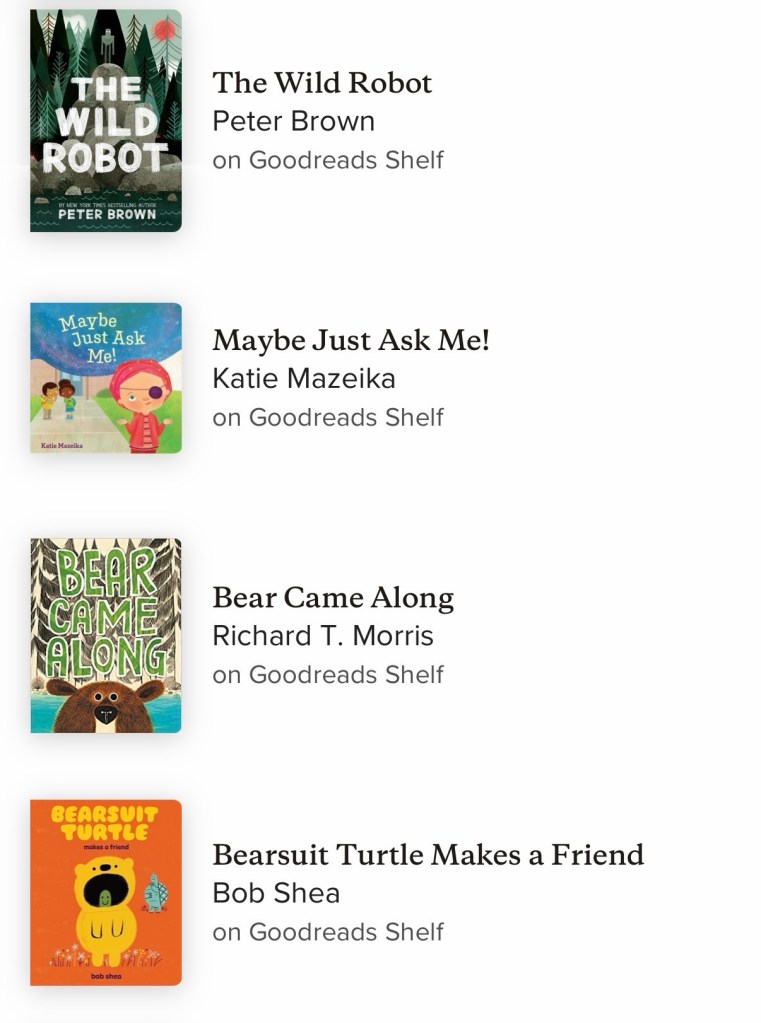Open The Wild Robot book cover

click(x=106, y=121)
